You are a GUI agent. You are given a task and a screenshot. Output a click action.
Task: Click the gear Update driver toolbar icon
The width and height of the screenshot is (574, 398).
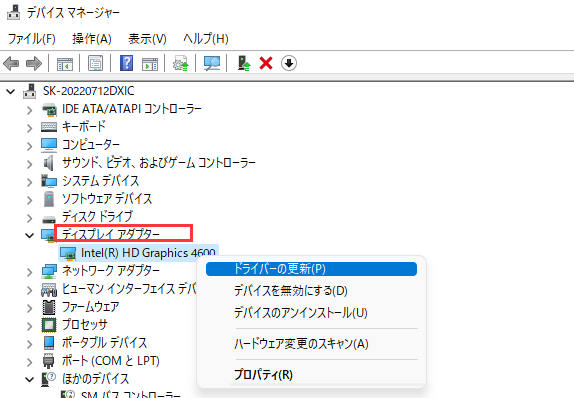click(x=180, y=63)
